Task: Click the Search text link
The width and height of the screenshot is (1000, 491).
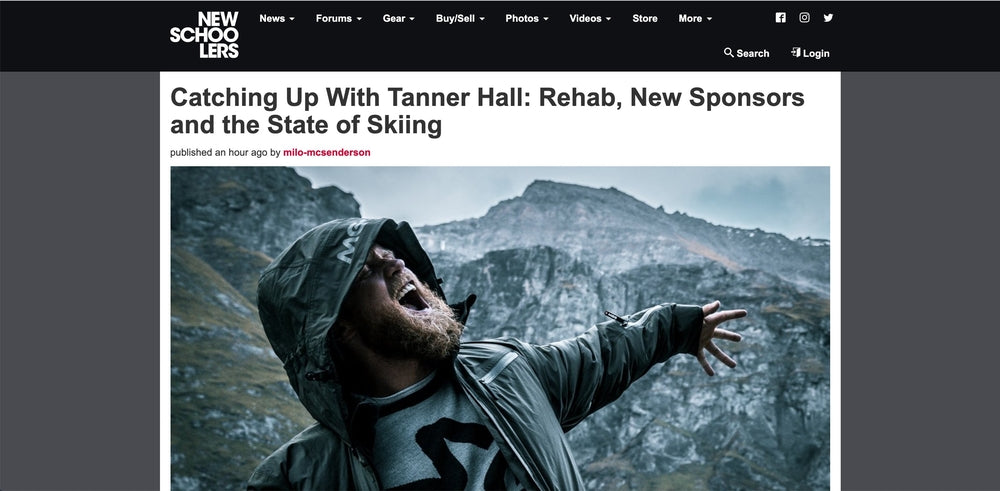Action: coord(753,54)
